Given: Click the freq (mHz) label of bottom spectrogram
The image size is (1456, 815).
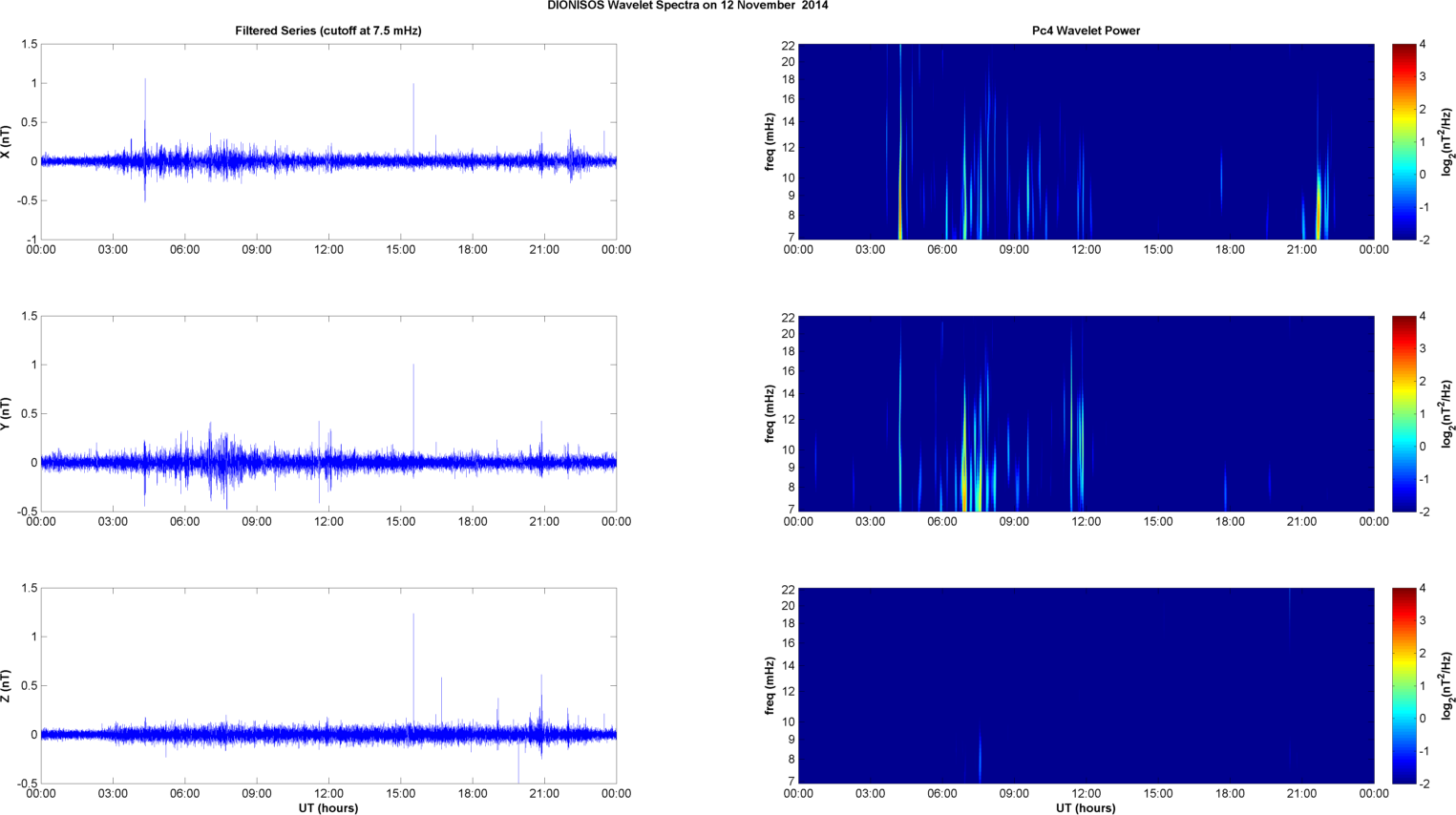Looking at the screenshot, I should tap(770, 686).
